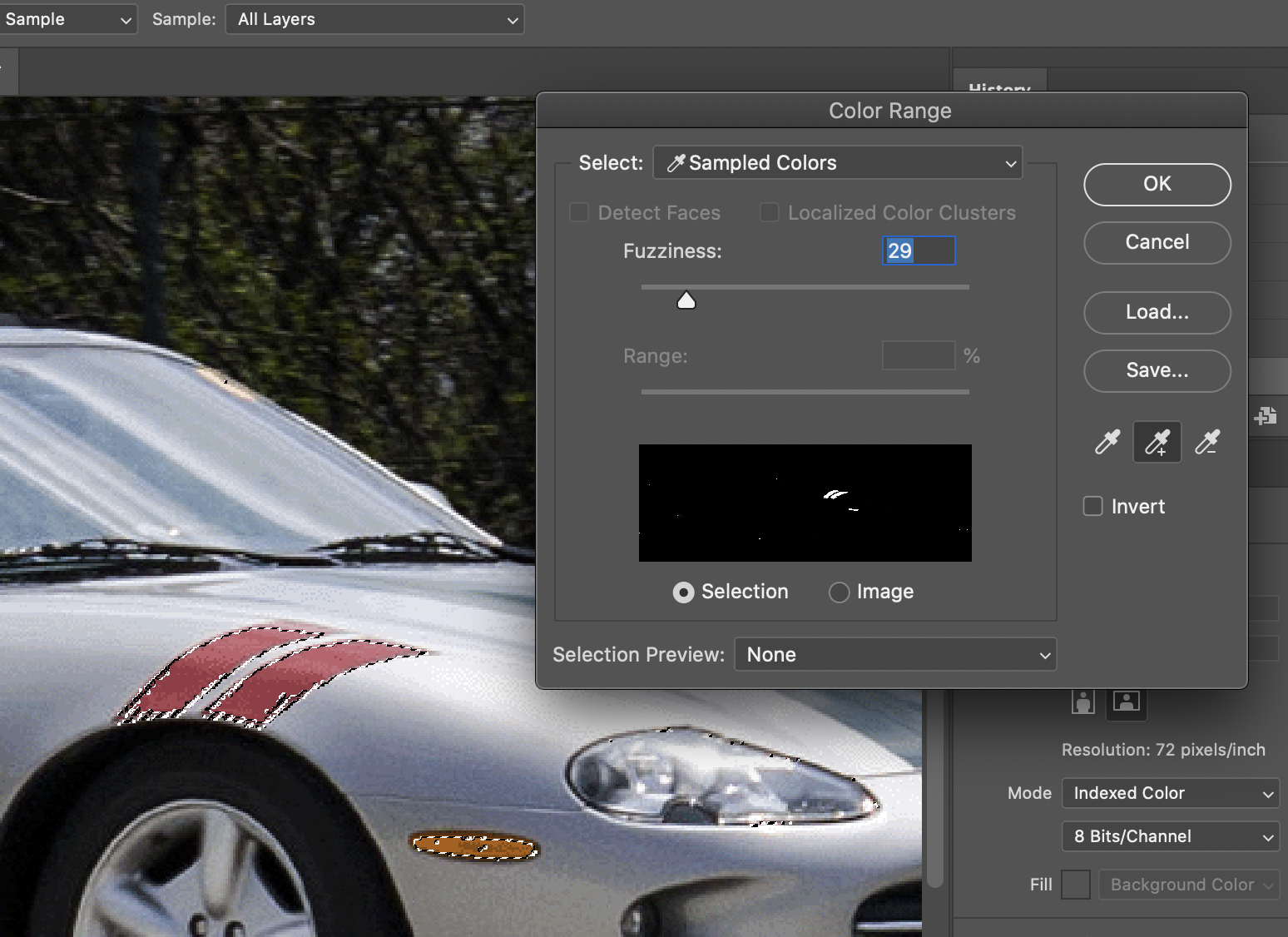
Task: Click the Color Range dialog title
Action: coord(890,111)
